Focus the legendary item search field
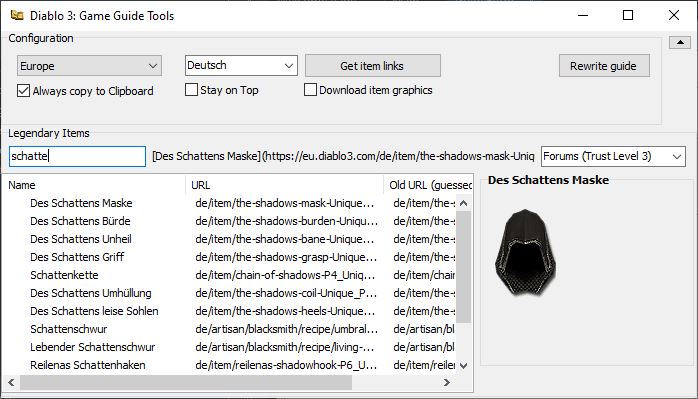The height and width of the screenshot is (399, 698). tap(77, 156)
